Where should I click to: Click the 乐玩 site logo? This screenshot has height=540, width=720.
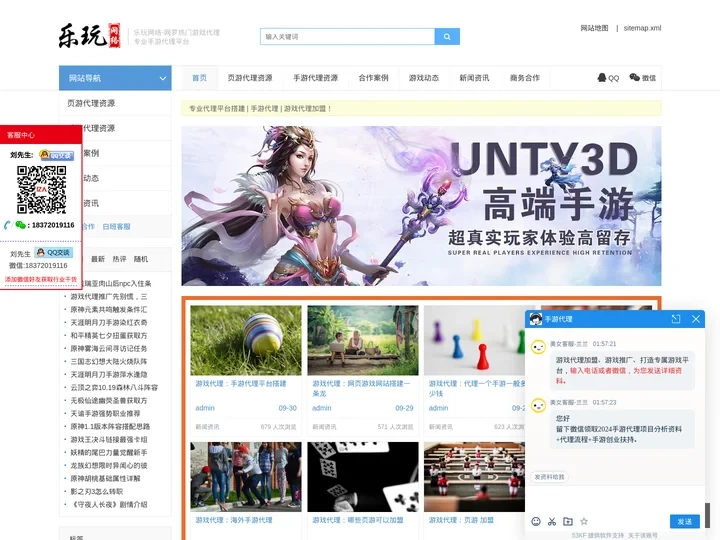click(x=90, y=36)
